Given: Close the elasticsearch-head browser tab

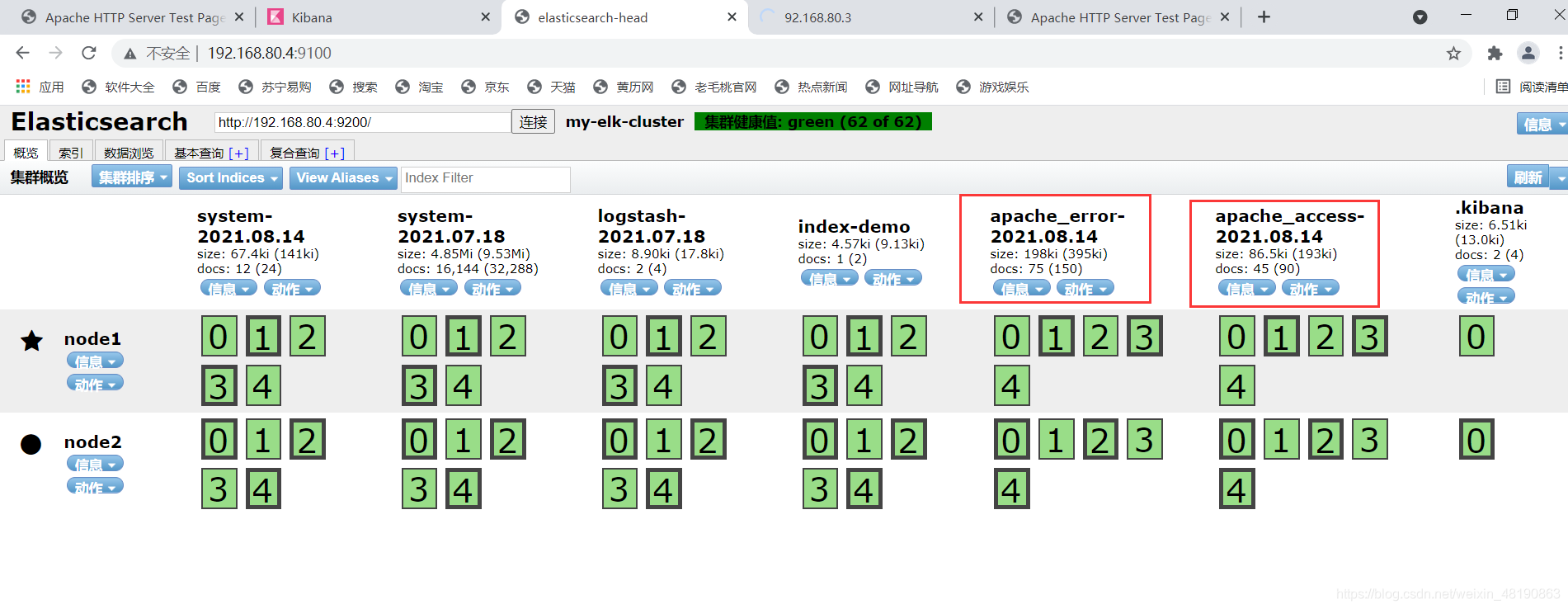Looking at the screenshot, I should (732, 17).
